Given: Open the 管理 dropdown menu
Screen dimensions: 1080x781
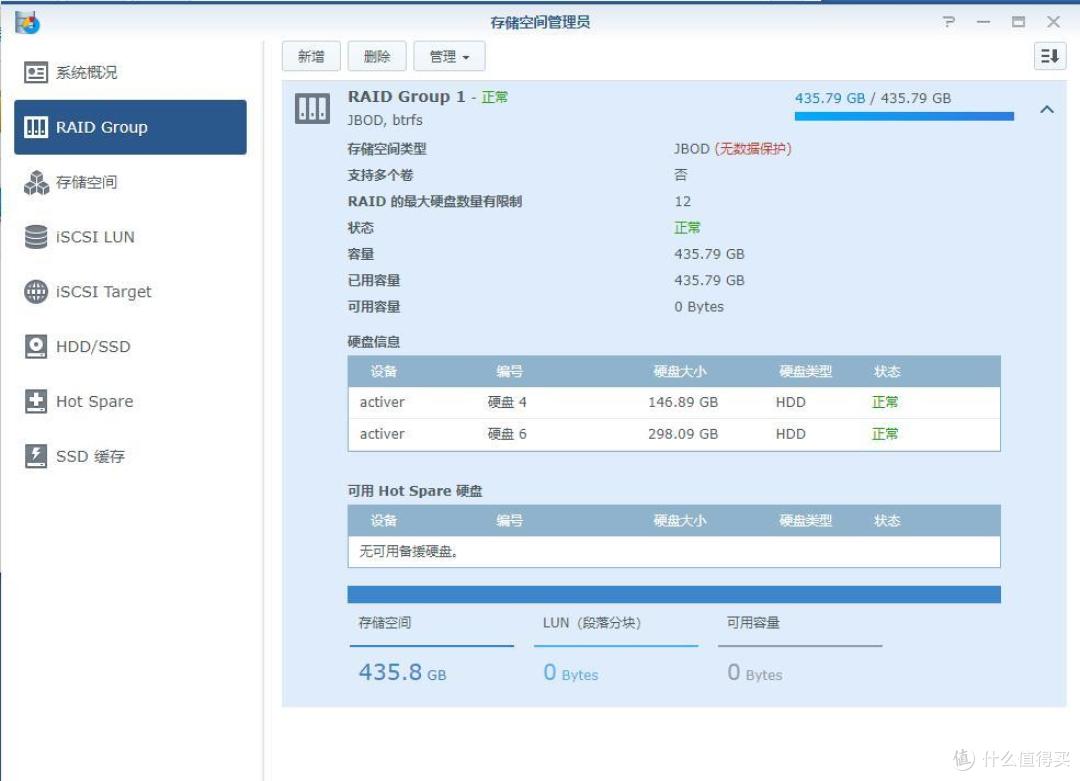Looking at the screenshot, I should tap(449, 56).
